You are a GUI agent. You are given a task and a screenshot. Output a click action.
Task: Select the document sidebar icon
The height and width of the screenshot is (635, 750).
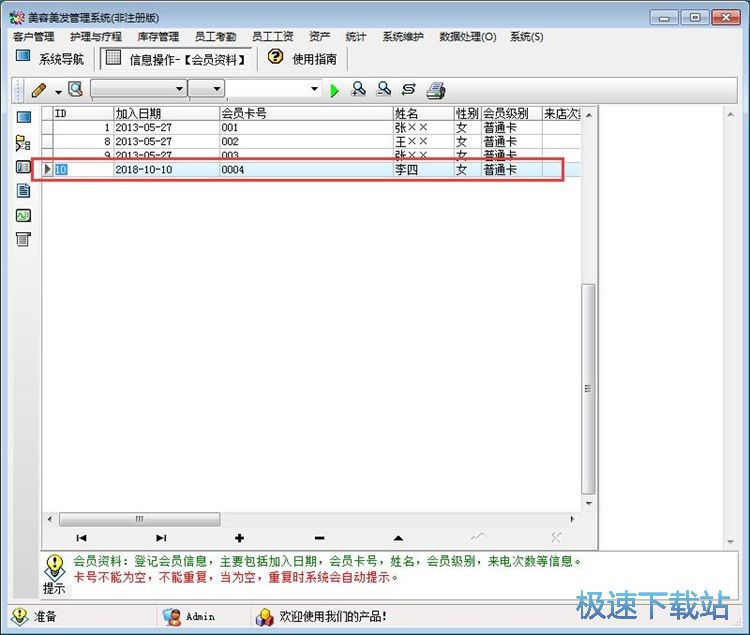click(23, 191)
